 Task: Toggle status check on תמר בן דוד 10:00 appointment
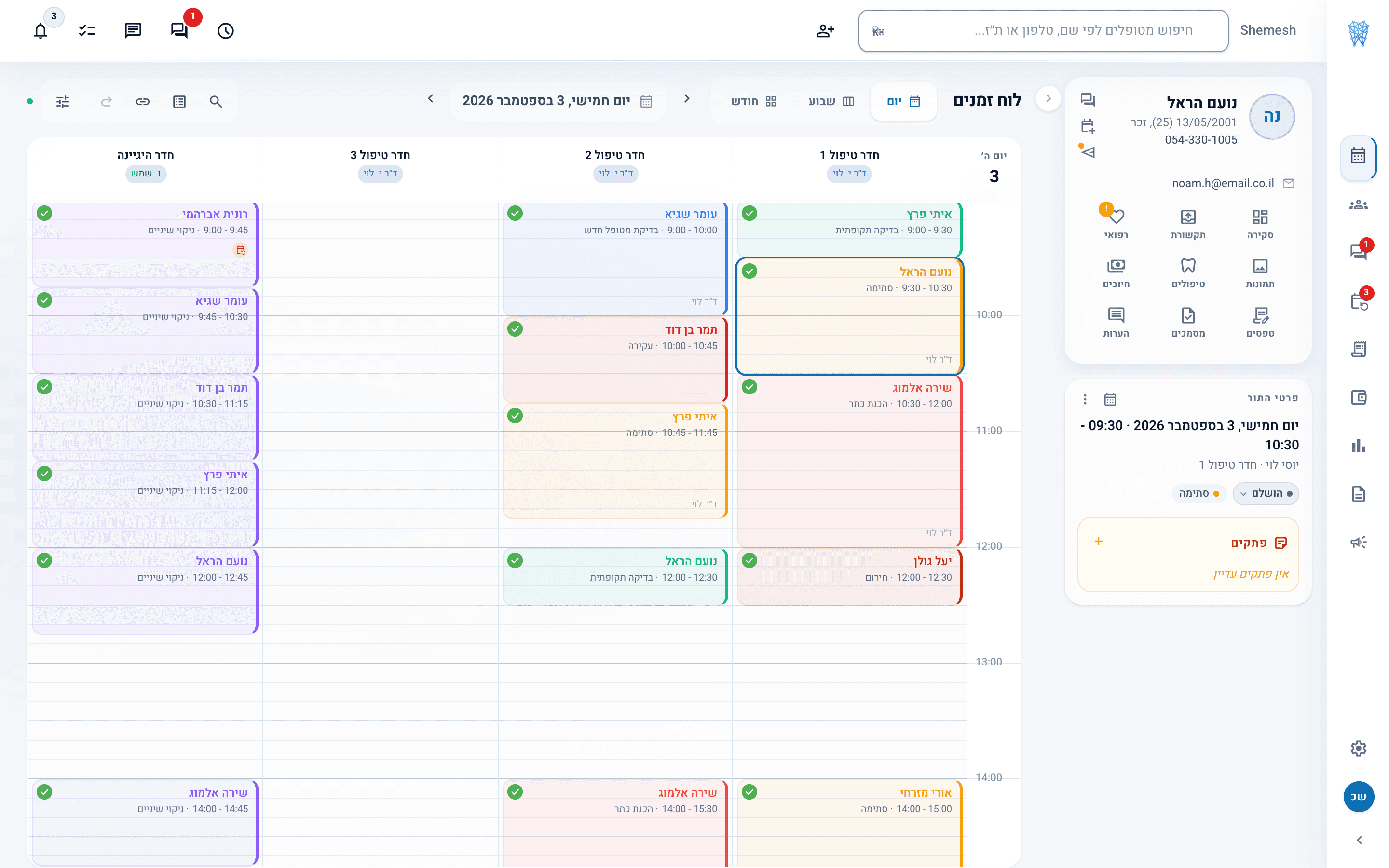click(515, 329)
